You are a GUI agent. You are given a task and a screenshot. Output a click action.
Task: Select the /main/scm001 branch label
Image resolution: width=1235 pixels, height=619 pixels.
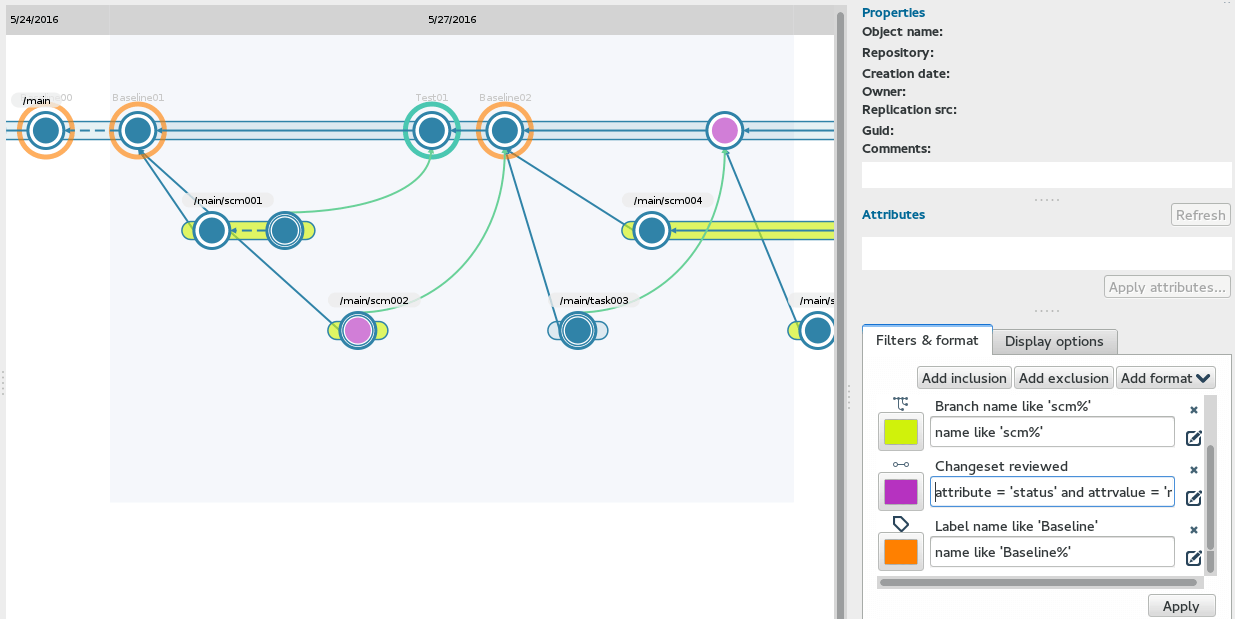click(x=228, y=200)
